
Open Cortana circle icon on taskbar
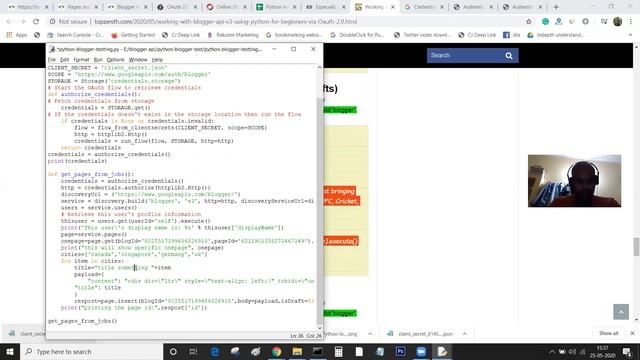tap(173, 351)
